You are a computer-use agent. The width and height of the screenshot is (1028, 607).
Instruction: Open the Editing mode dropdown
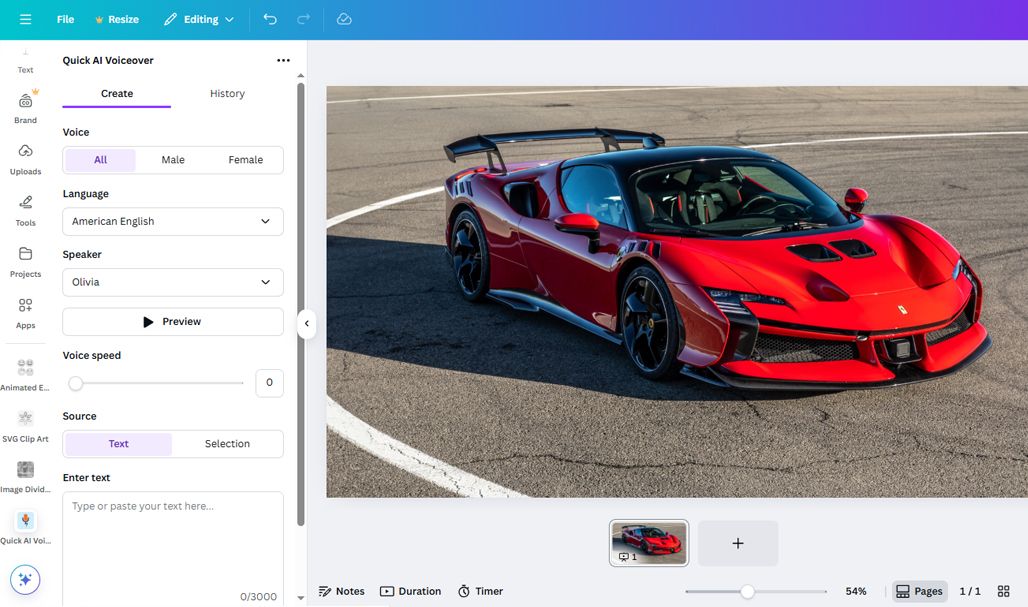click(199, 19)
